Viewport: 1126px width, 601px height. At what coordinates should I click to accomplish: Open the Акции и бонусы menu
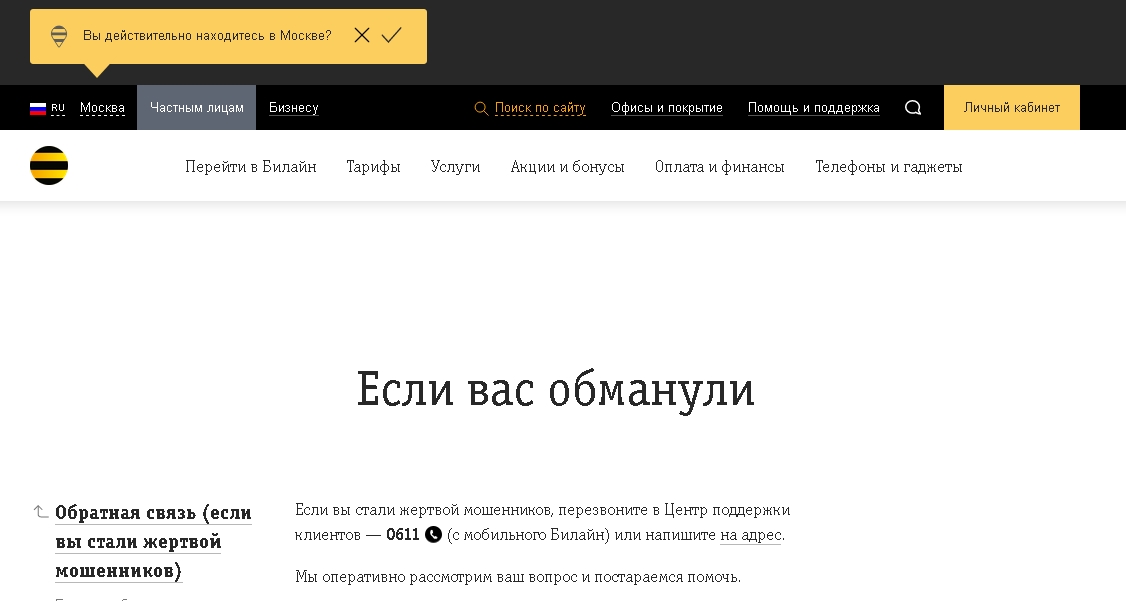click(567, 167)
